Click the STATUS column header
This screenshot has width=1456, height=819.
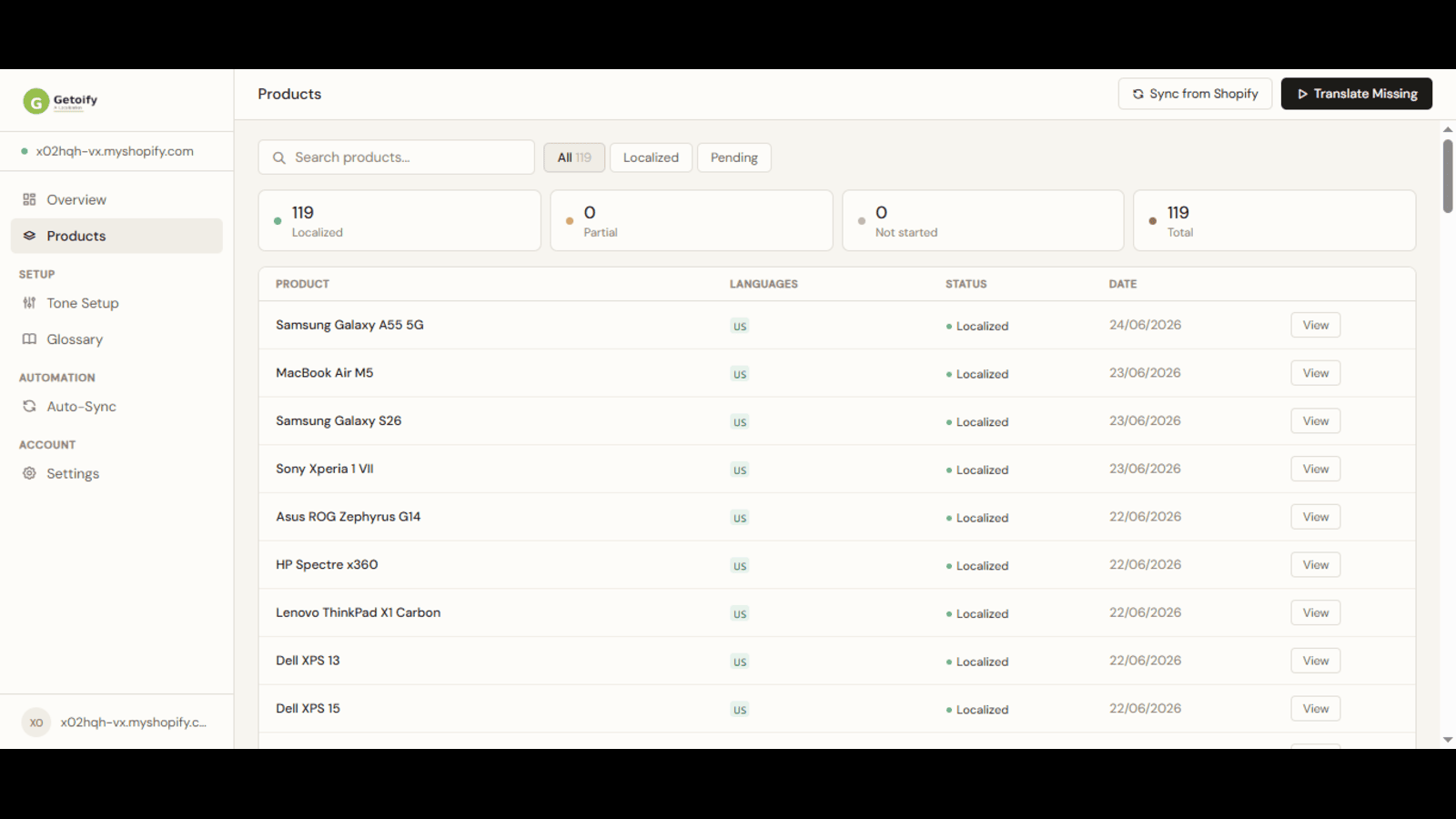pyautogui.click(x=966, y=284)
